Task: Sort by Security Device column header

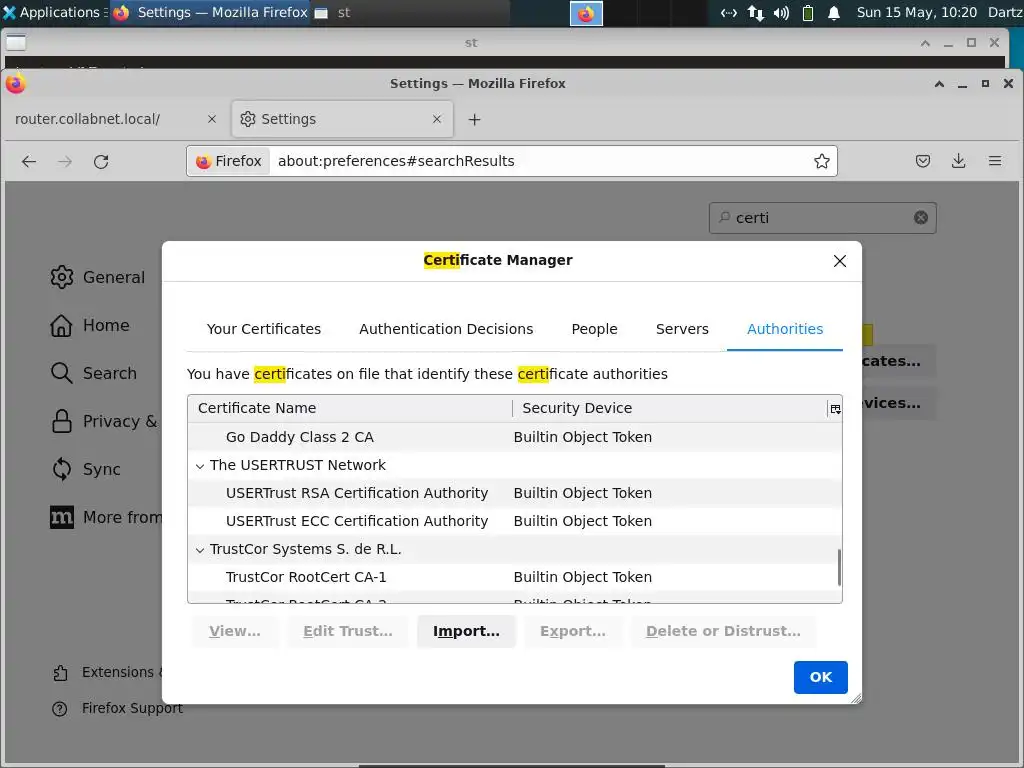Action: pyautogui.click(x=670, y=408)
